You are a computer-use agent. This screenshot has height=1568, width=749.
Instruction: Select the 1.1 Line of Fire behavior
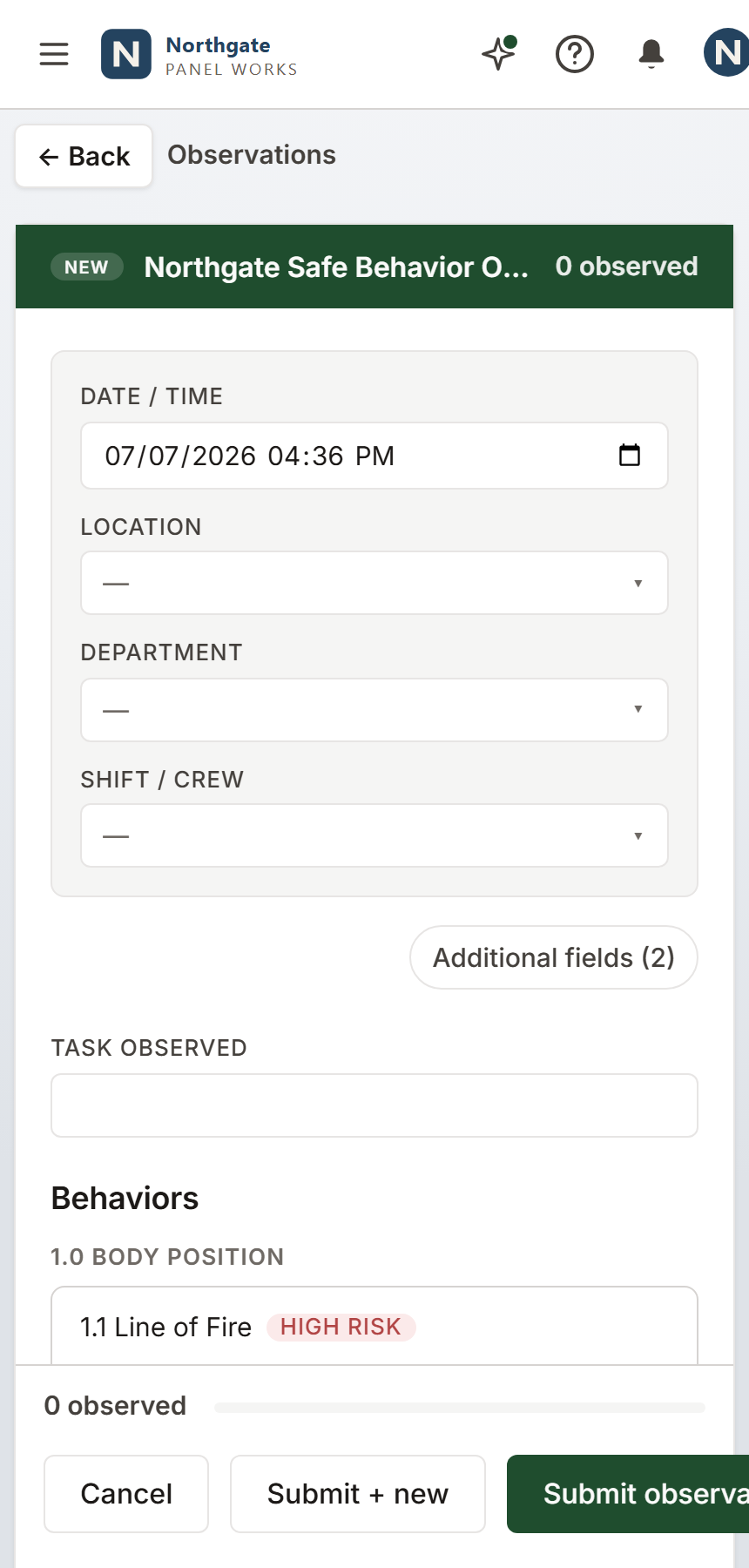click(374, 1326)
